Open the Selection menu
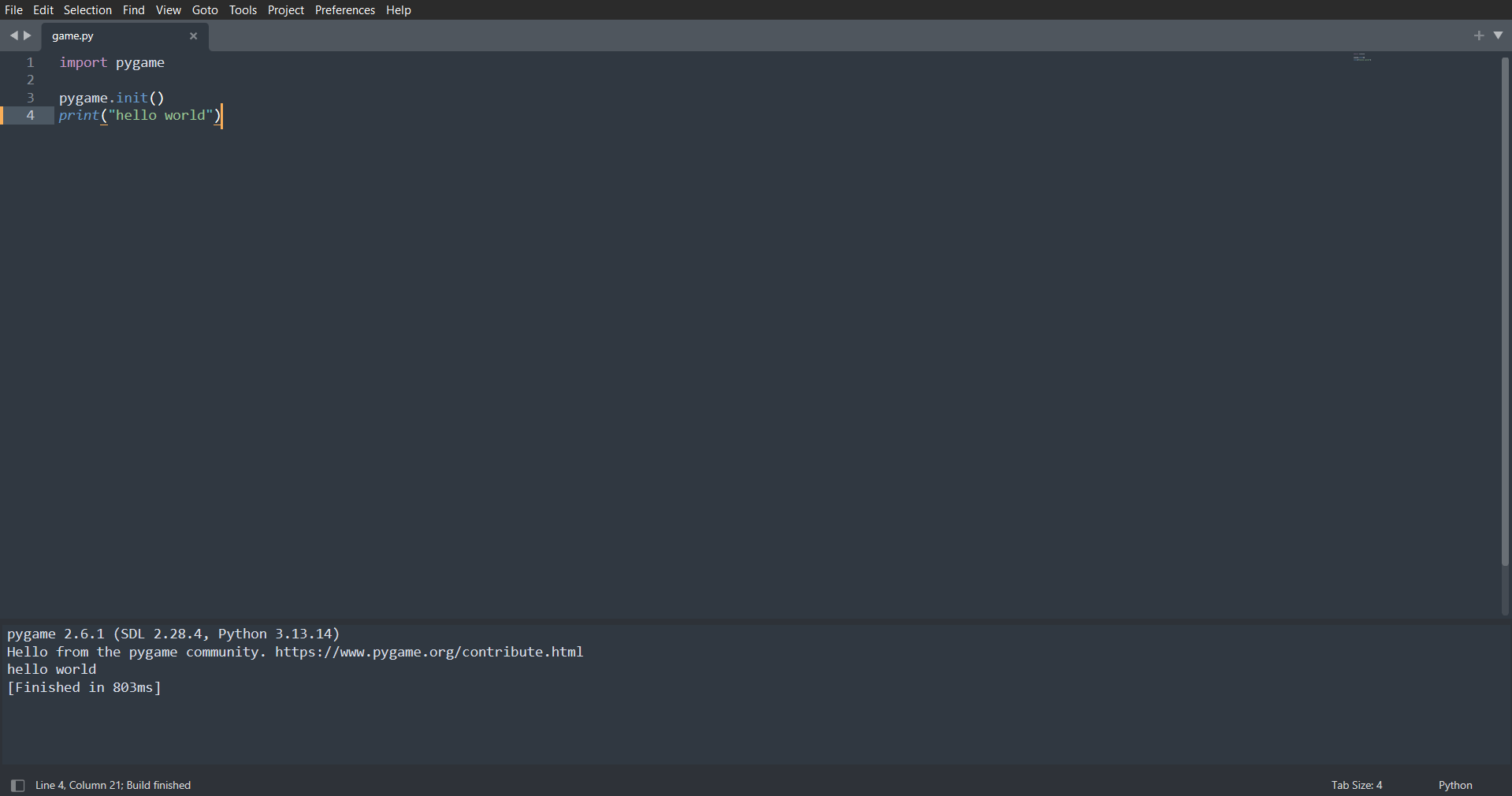Image resolution: width=1512 pixels, height=796 pixels. (x=87, y=9)
